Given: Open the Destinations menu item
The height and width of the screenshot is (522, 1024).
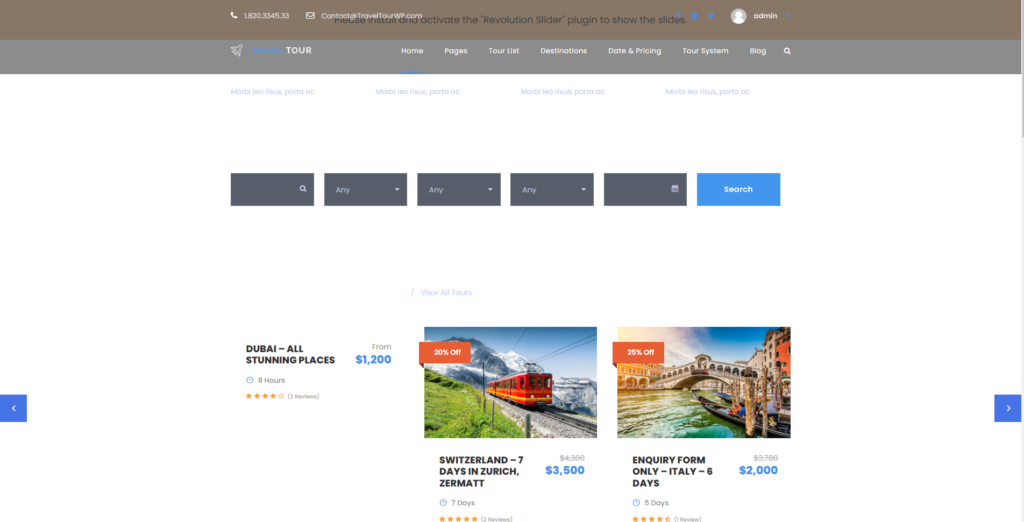Looking at the screenshot, I should point(563,51).
